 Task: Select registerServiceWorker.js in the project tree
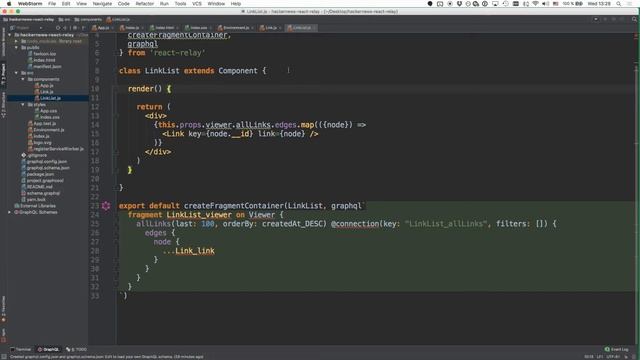[x=58, y=149]
